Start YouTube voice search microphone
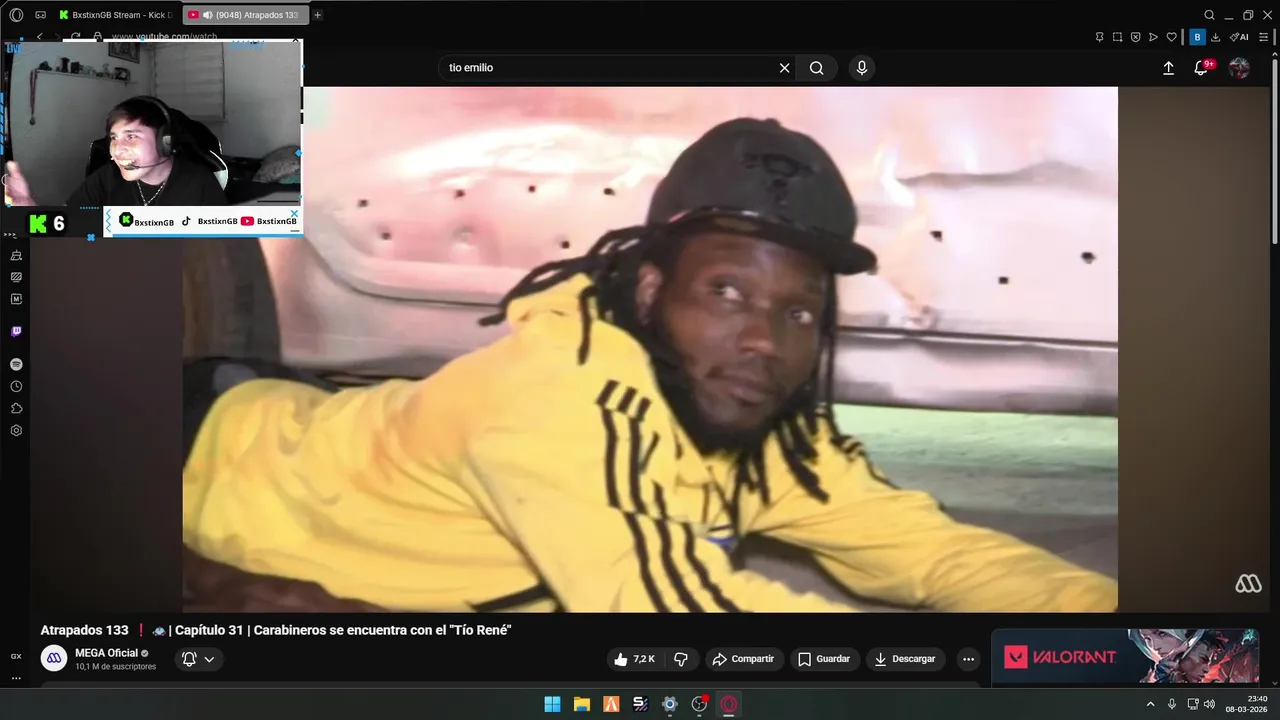The image size is (1280, 720). pos(862,68)
